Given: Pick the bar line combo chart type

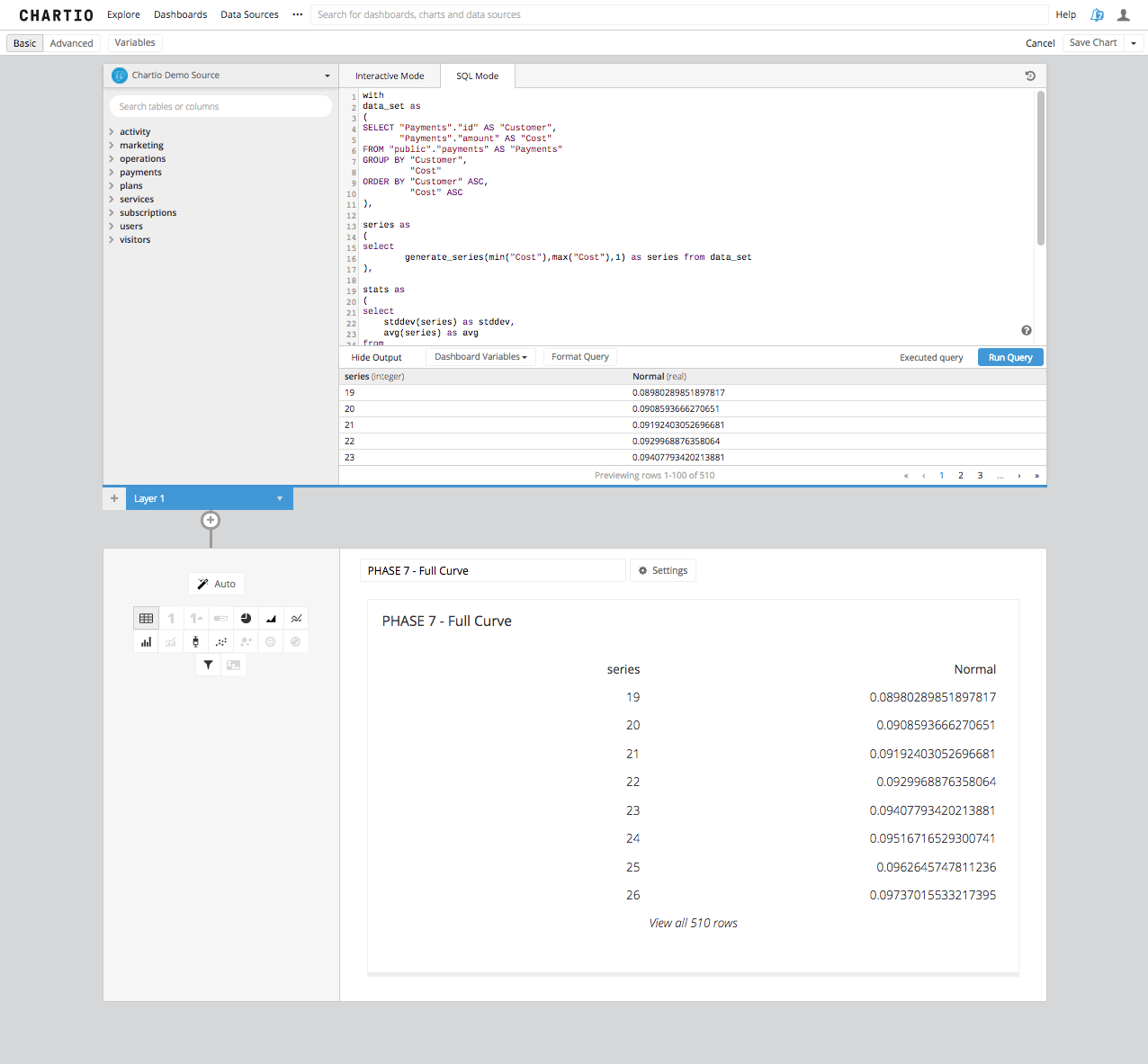Looking at the screenshot, I should pyautogui.click(x=171, y=641).
